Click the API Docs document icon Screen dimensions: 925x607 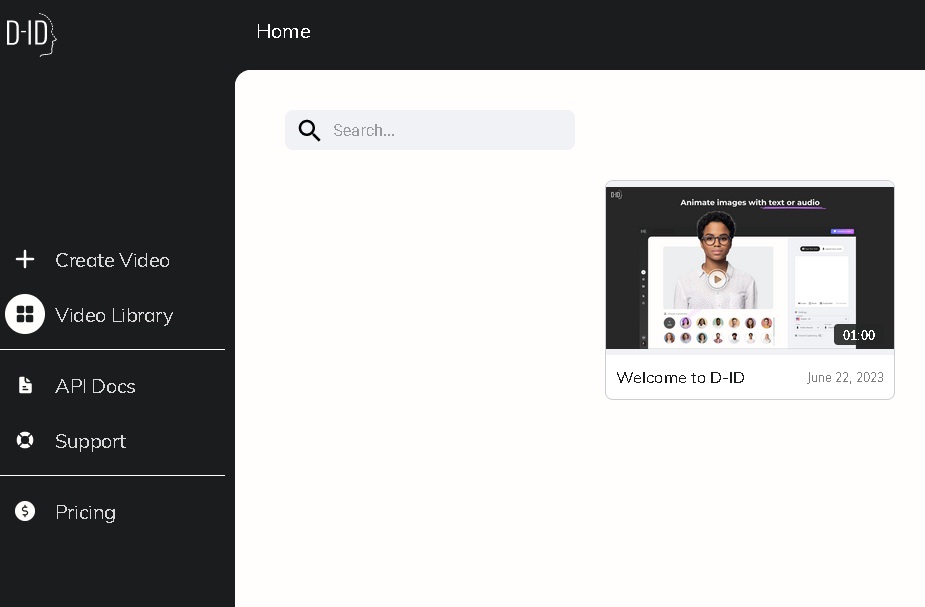[x=25, y=385]
